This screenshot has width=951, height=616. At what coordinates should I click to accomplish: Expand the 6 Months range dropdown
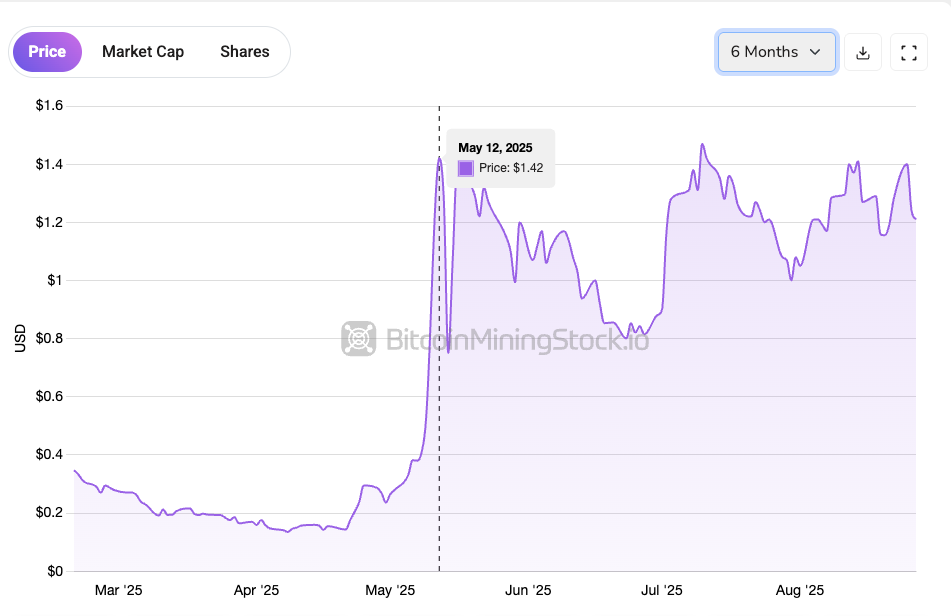[x=776, y=52]
